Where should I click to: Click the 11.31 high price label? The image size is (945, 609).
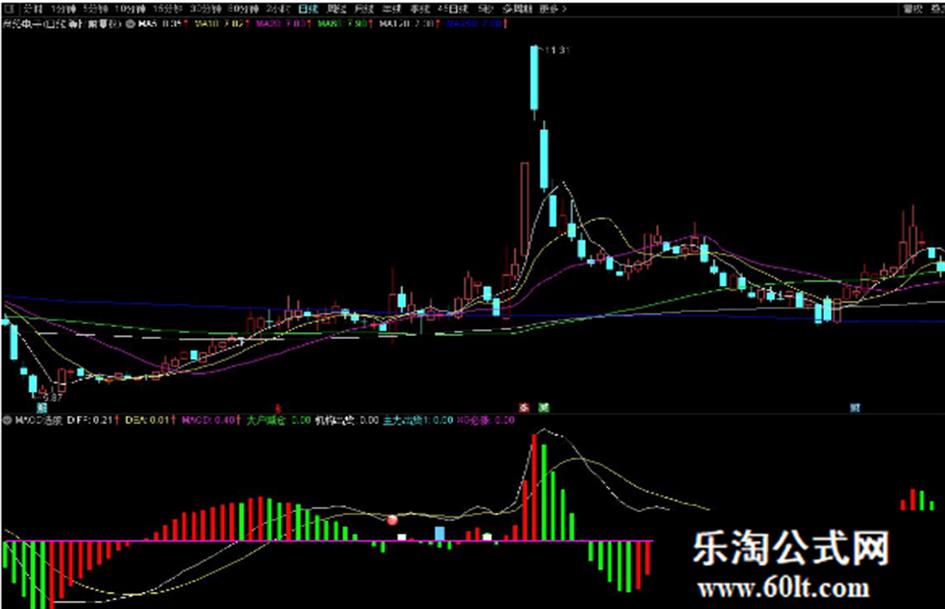557,50
